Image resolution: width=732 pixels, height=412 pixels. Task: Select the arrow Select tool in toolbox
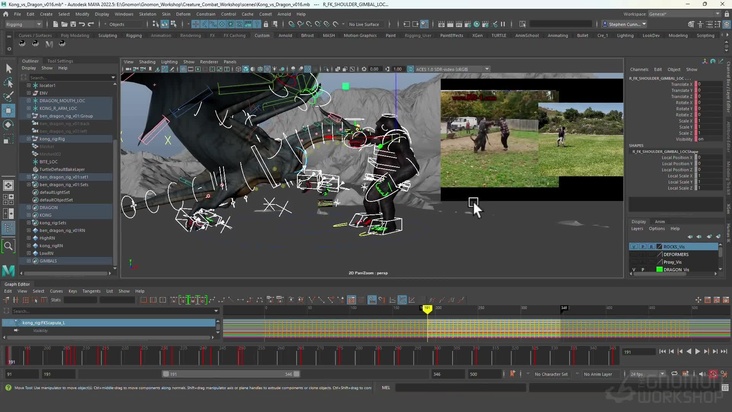click(x=9, y=68)
